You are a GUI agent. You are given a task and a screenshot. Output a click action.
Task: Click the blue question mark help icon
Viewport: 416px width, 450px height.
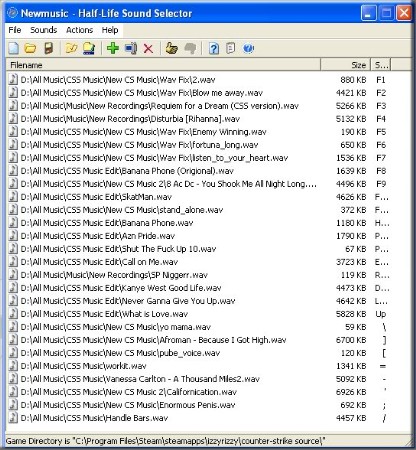(214, 49)
